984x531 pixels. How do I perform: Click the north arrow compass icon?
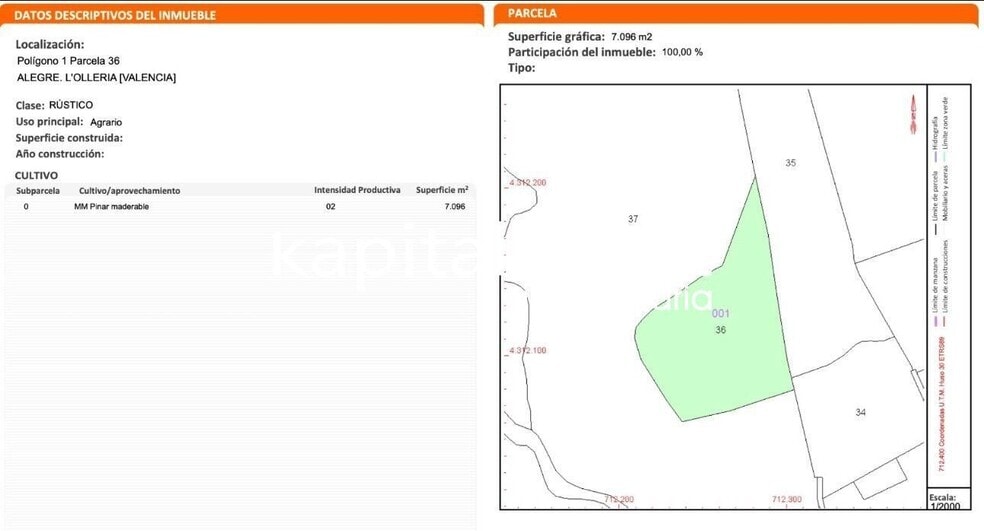tap(912, 111)
